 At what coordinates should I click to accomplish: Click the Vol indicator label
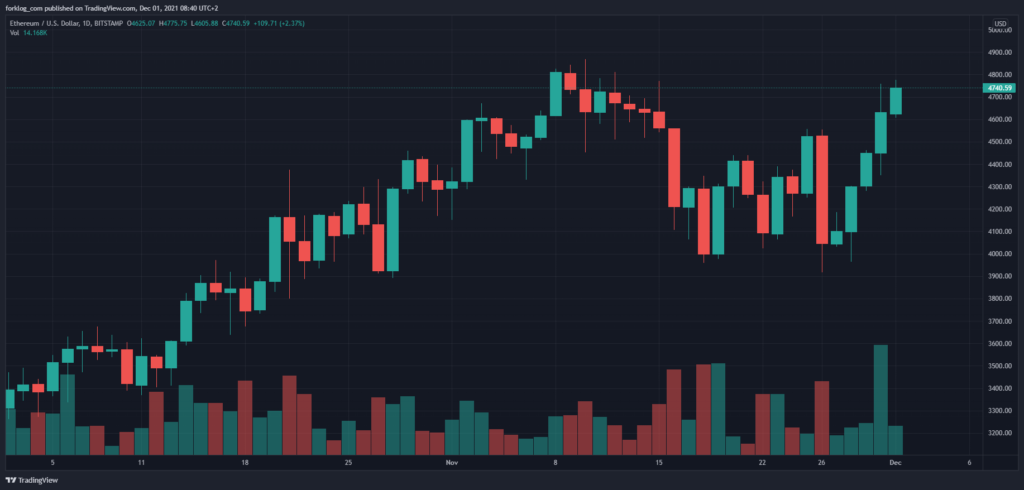(x=12, y=32)
